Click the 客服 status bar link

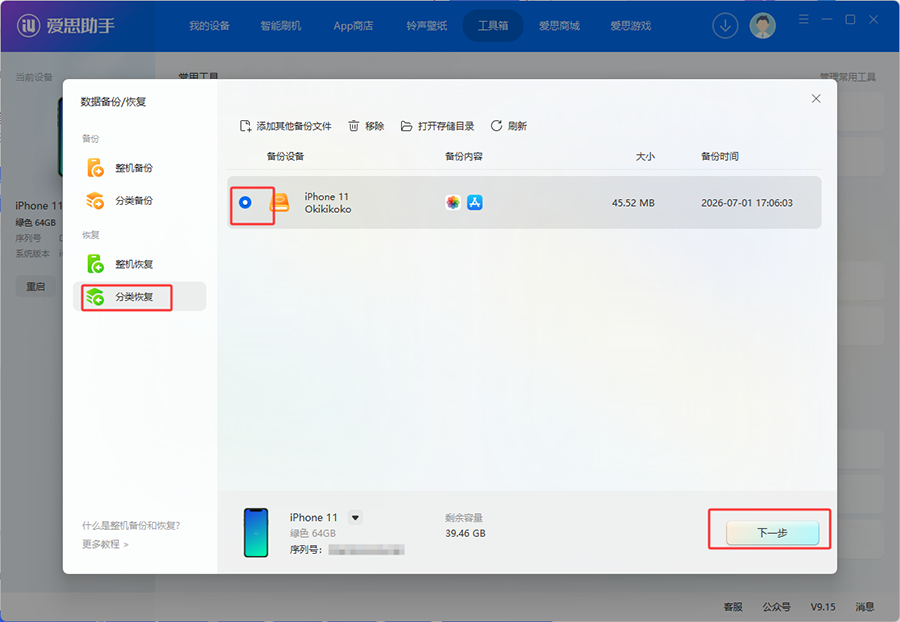coord(733,607)
